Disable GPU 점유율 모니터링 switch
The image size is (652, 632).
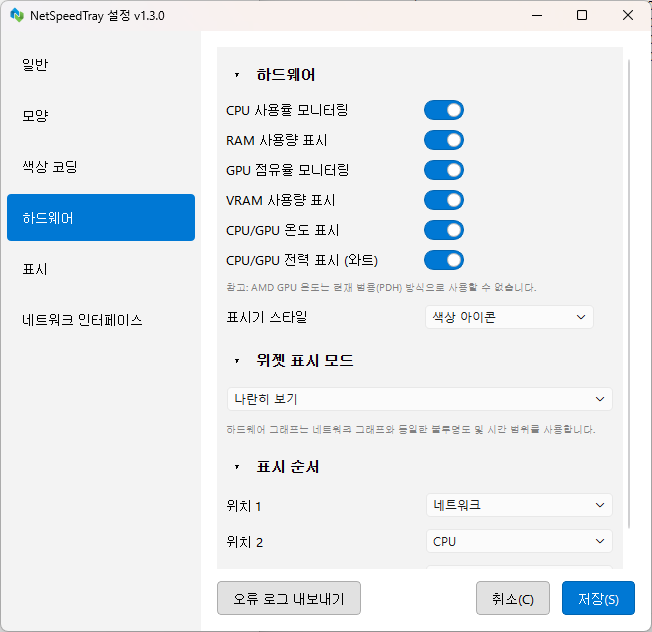click(x=444, y=170)
